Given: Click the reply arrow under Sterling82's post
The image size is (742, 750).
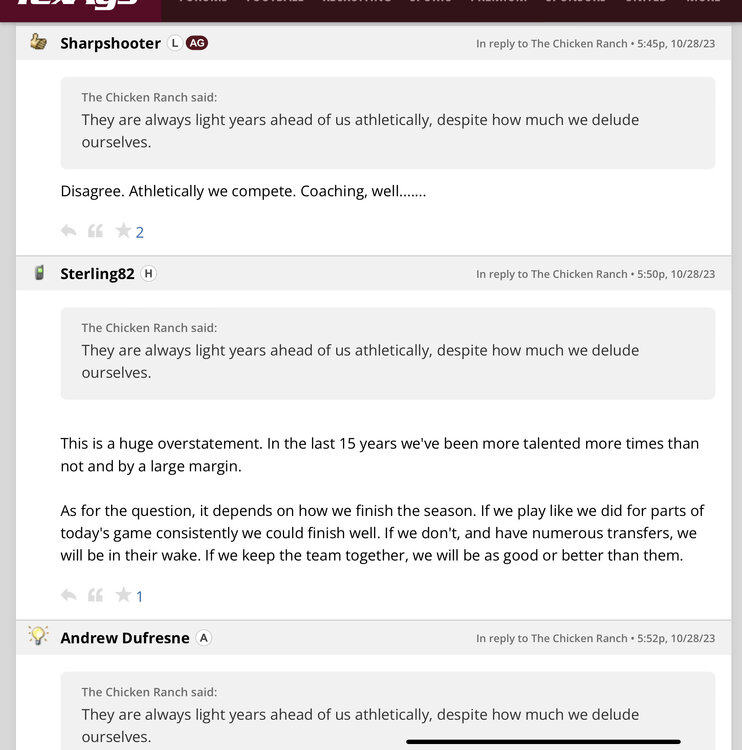Looking at the screenshot, I should click(69, 595).
